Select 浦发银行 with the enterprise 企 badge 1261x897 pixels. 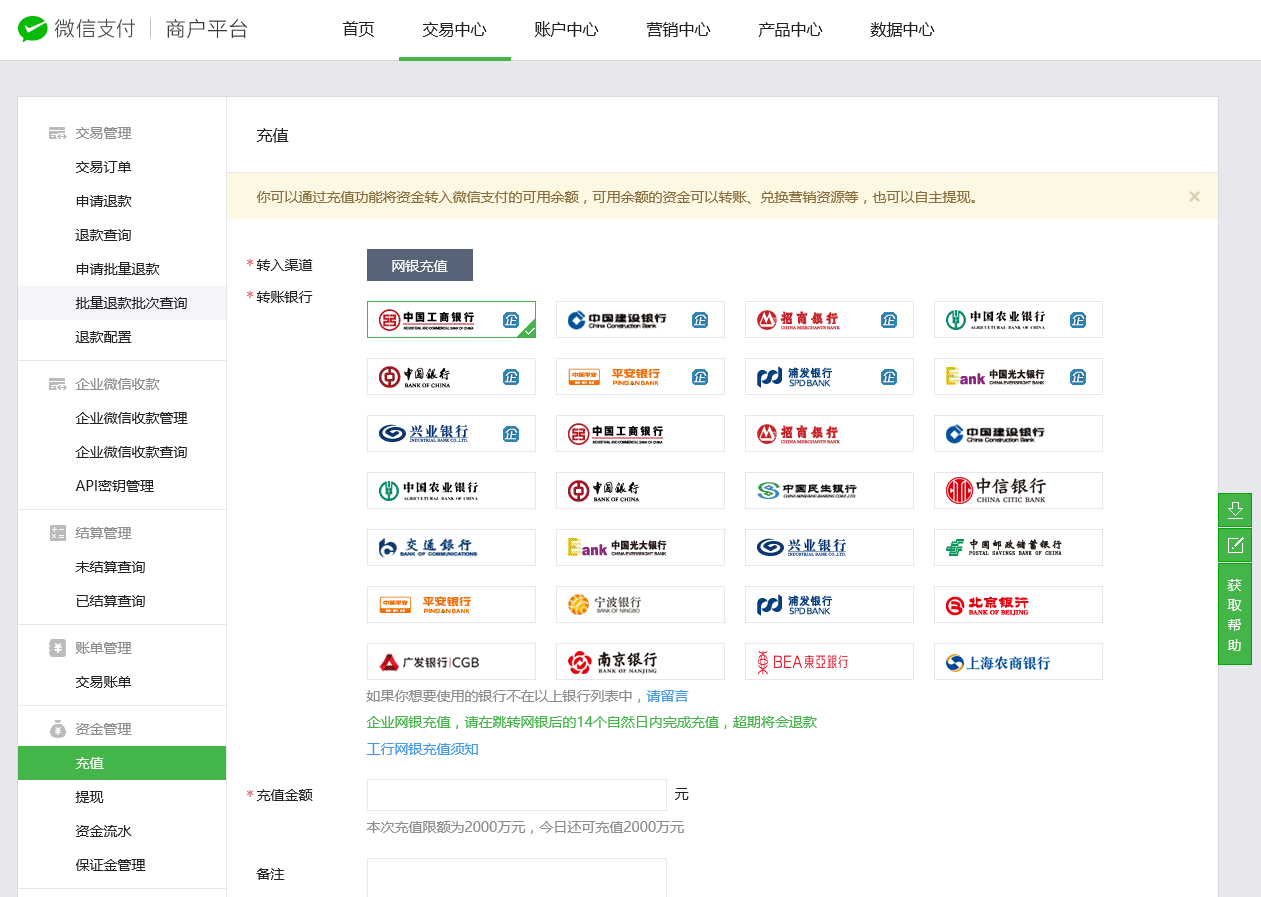829,377
